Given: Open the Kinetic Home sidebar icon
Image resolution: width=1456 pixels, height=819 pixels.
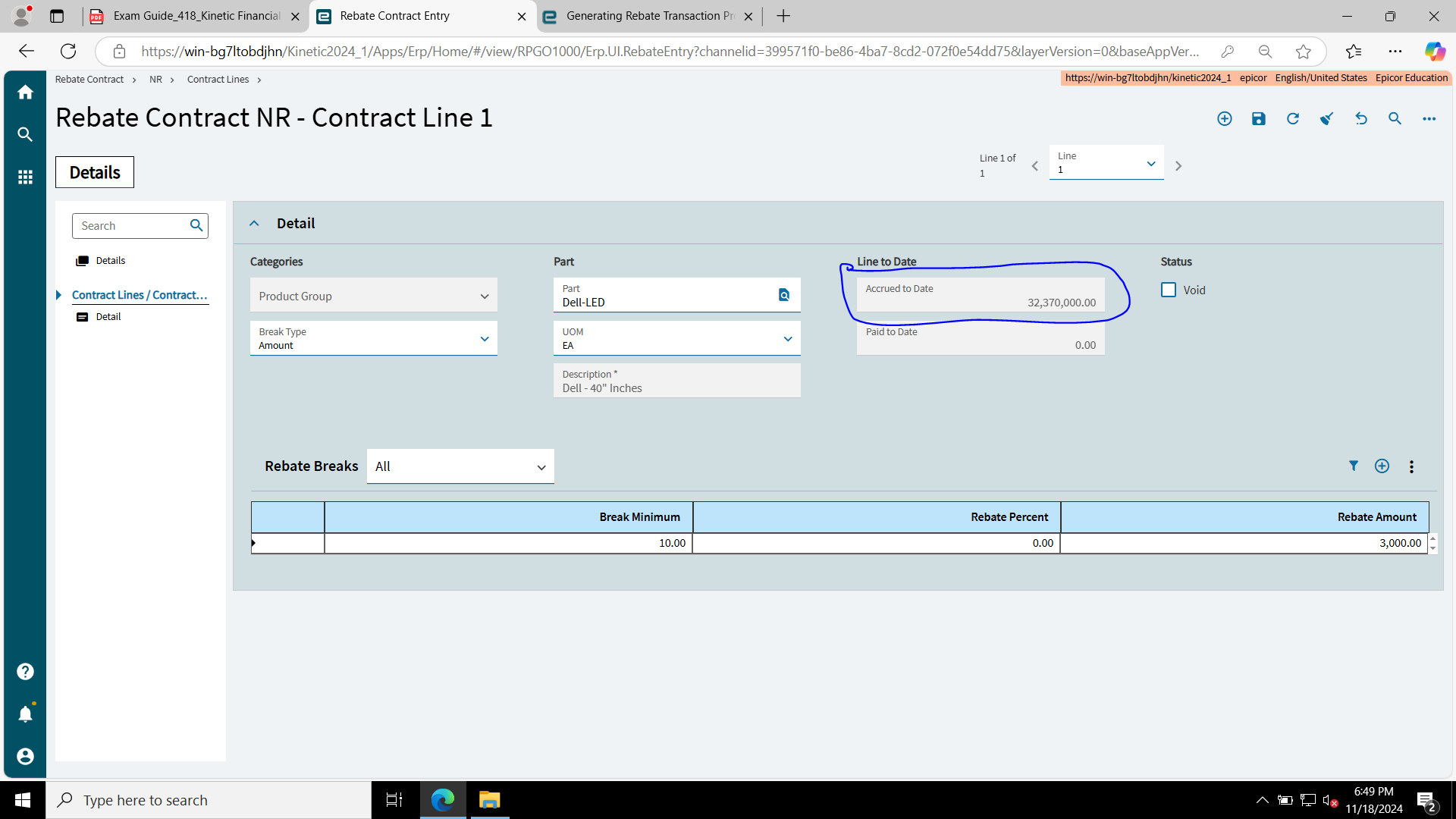Looking at the screenshot, I should (25, 92).
